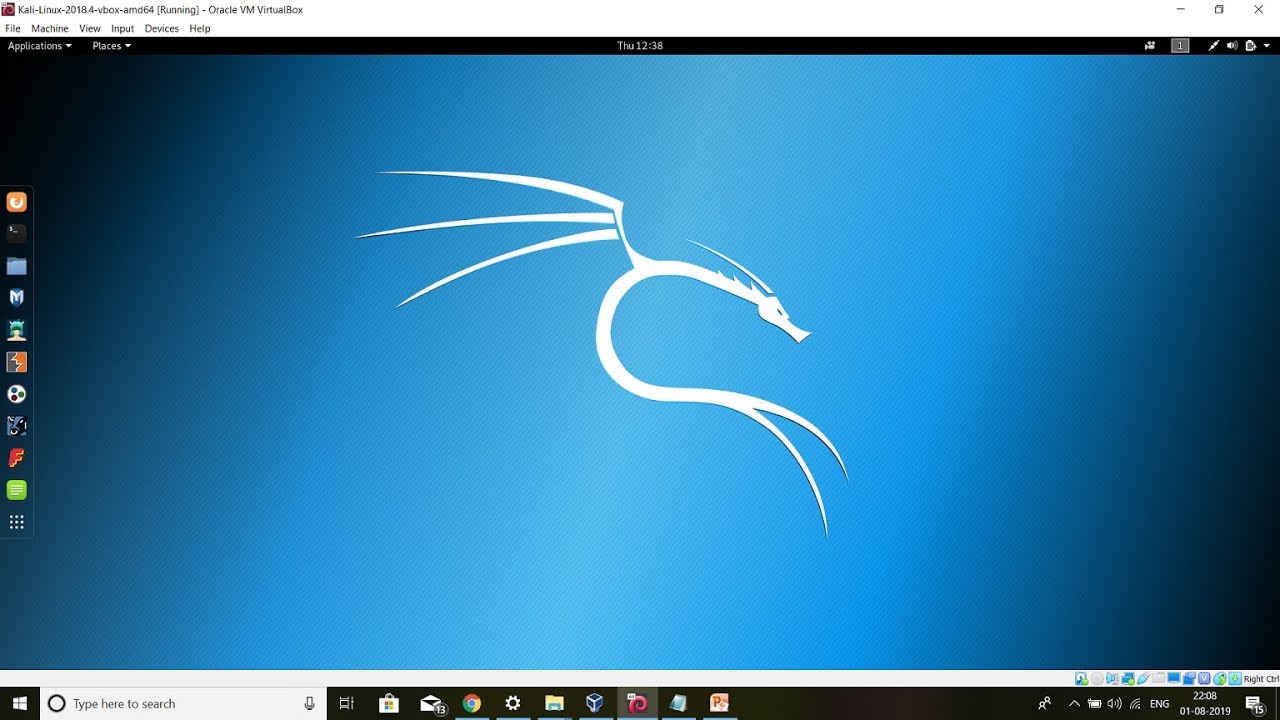Viewport: 1280px width, 720px height.
Task: Restore down the VirtualBox window
Action: coord(1219,9)
